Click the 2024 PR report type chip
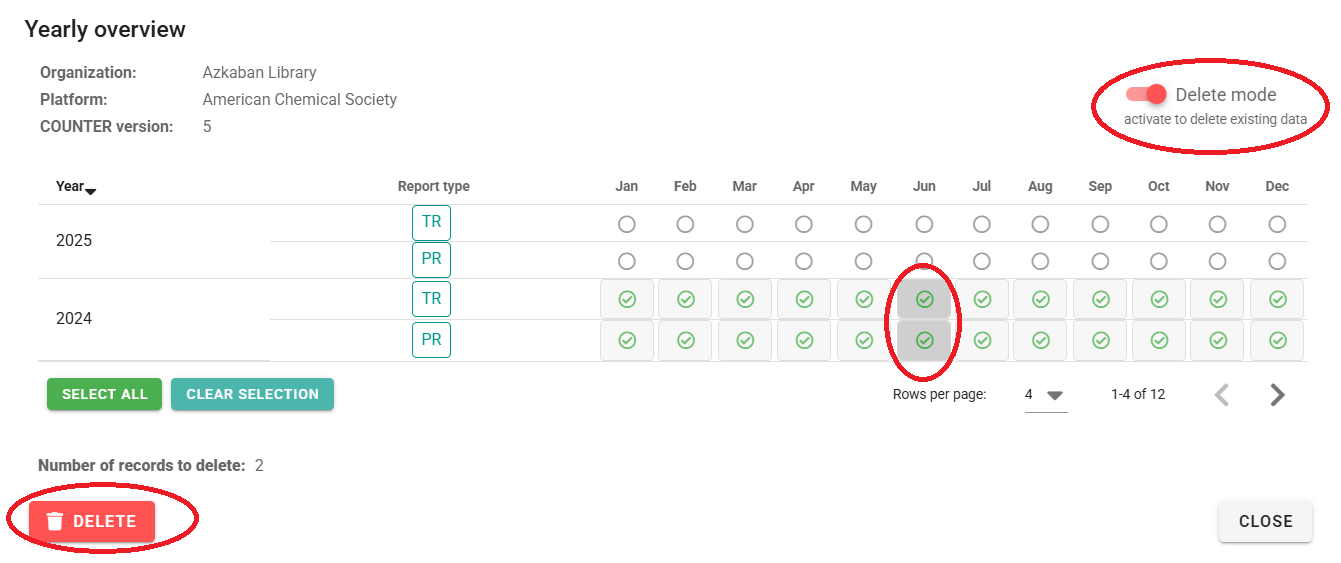The image size is (1341, 563). [431, 340]
